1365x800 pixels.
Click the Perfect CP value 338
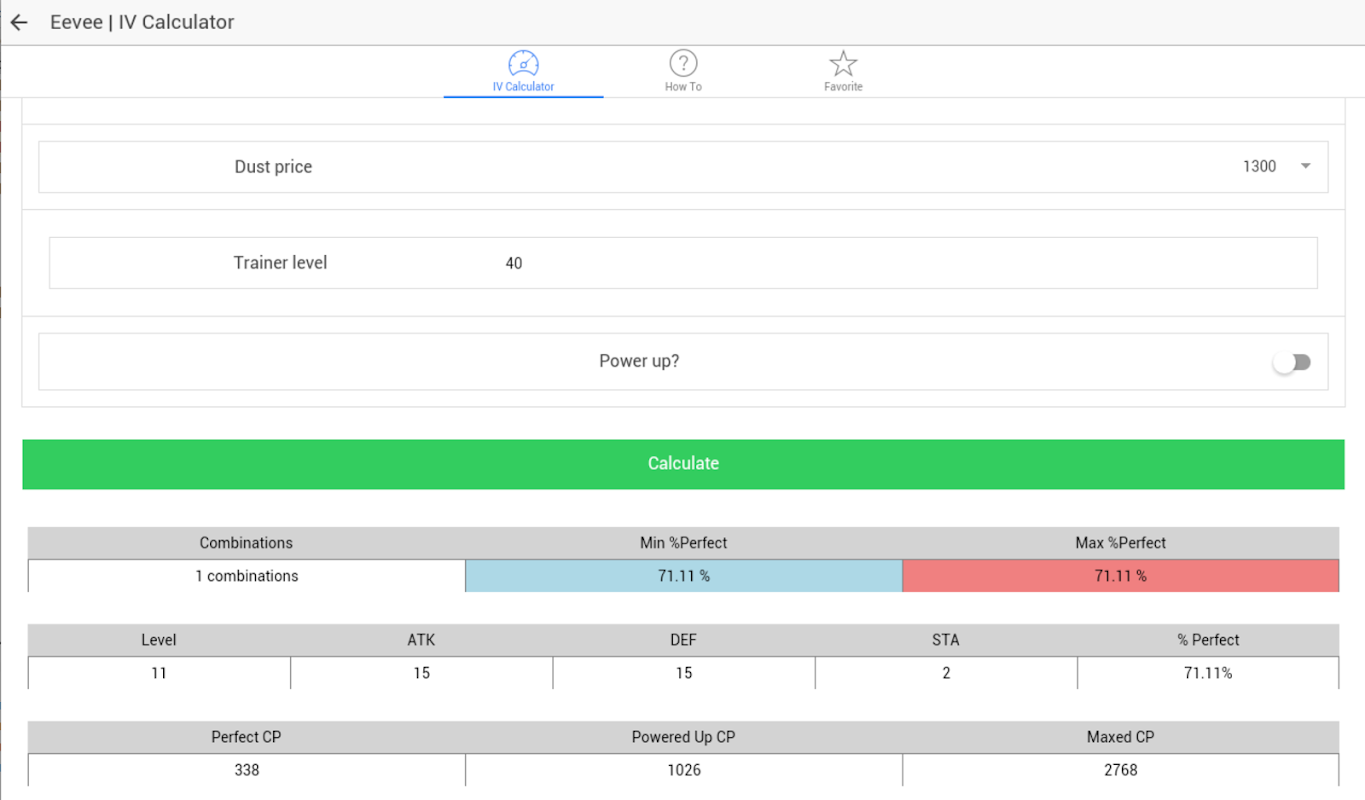(x=246, y=770)
